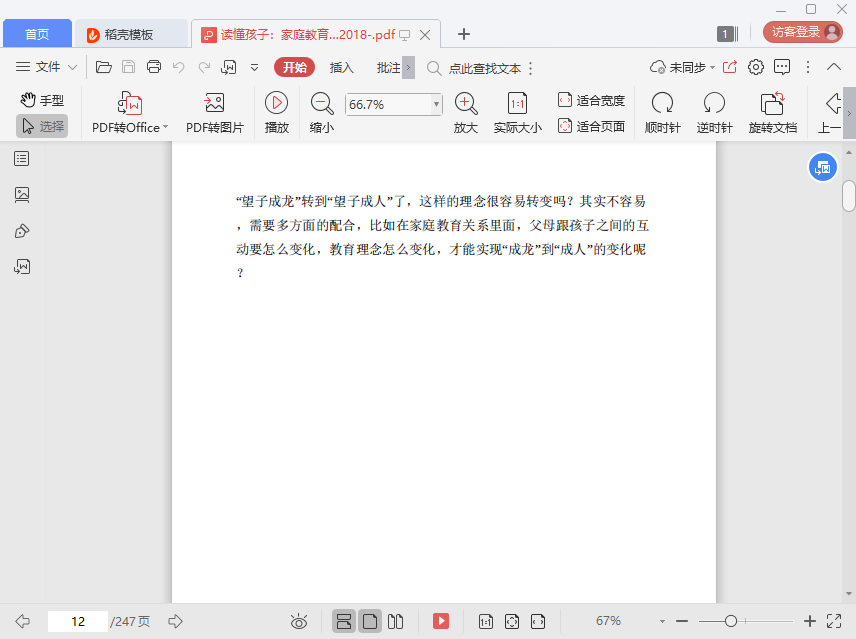Open thumbnails sidebar panel
The height and width of the screenshot is (639, 856).
[x=22, y=195]
